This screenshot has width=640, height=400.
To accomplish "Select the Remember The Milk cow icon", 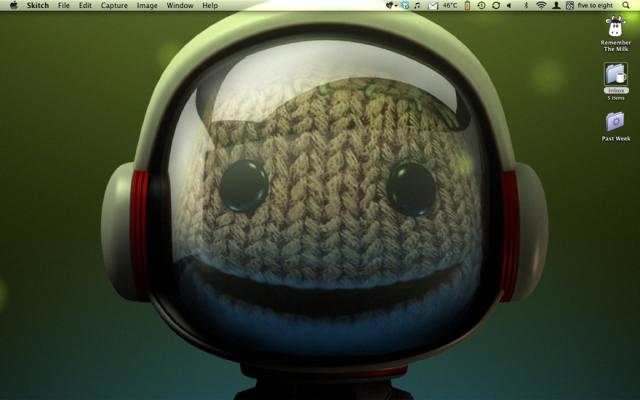I will click(616, 27).
